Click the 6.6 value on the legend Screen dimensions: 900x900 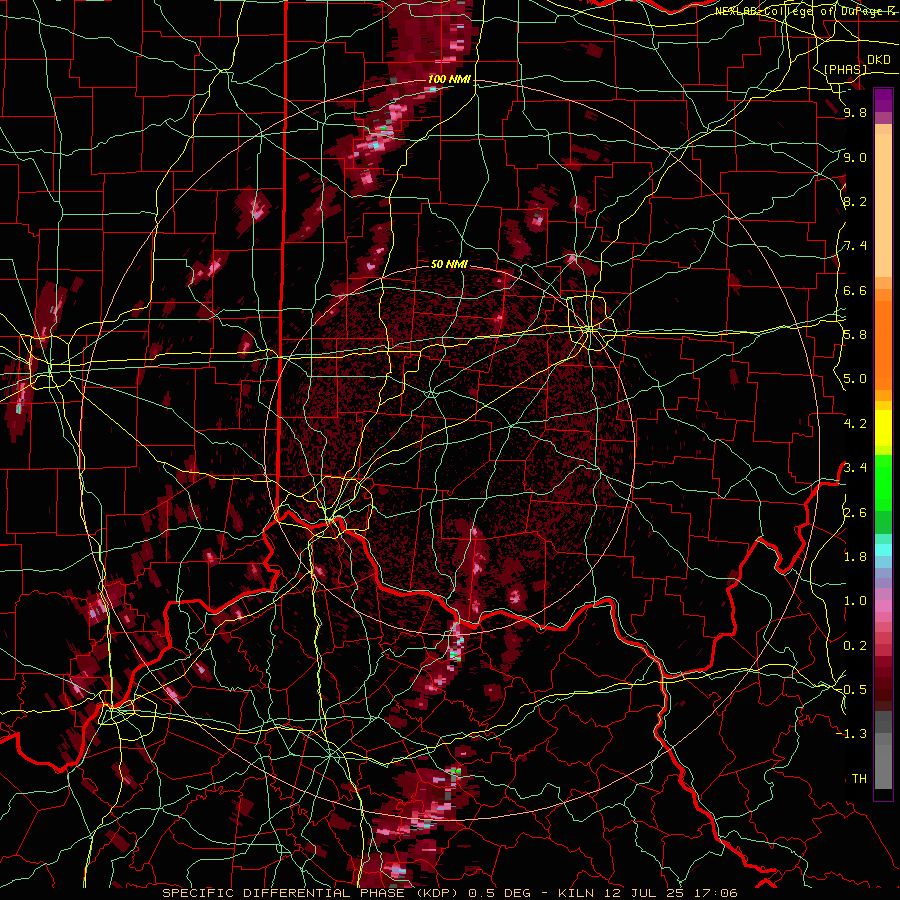pos(855,290)
